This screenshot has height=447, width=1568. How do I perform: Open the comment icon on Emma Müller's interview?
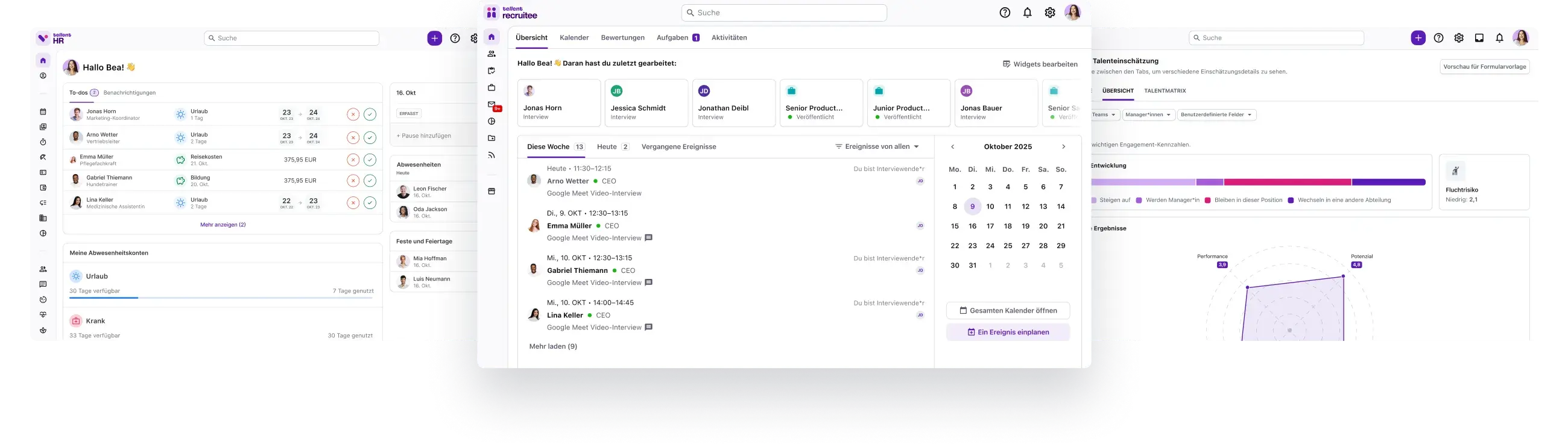point(649,238)
